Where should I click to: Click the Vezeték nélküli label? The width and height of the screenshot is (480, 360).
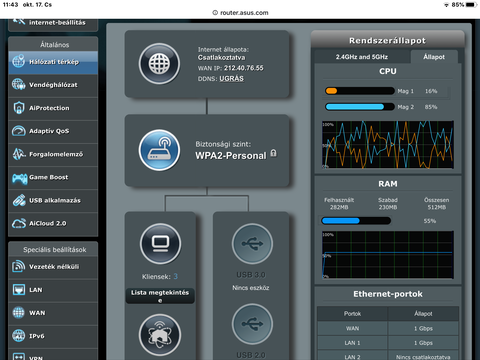coord(54,267)
